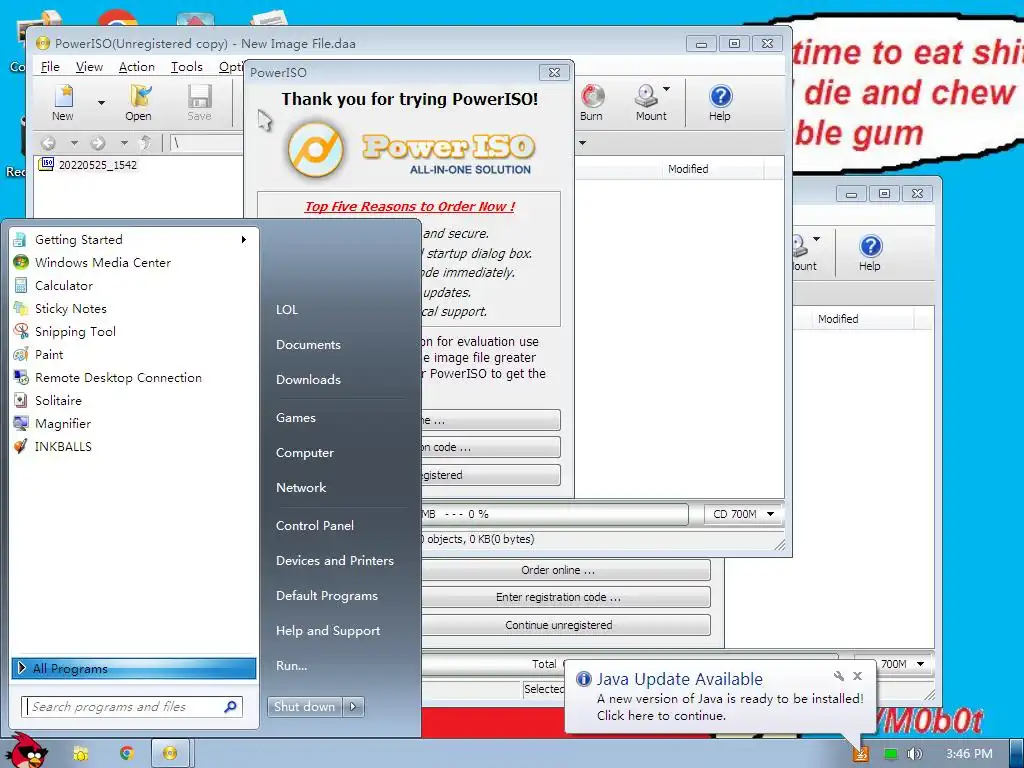Open the dropdown arrow beside New
Screen dimensions: 1024x768
101,103
